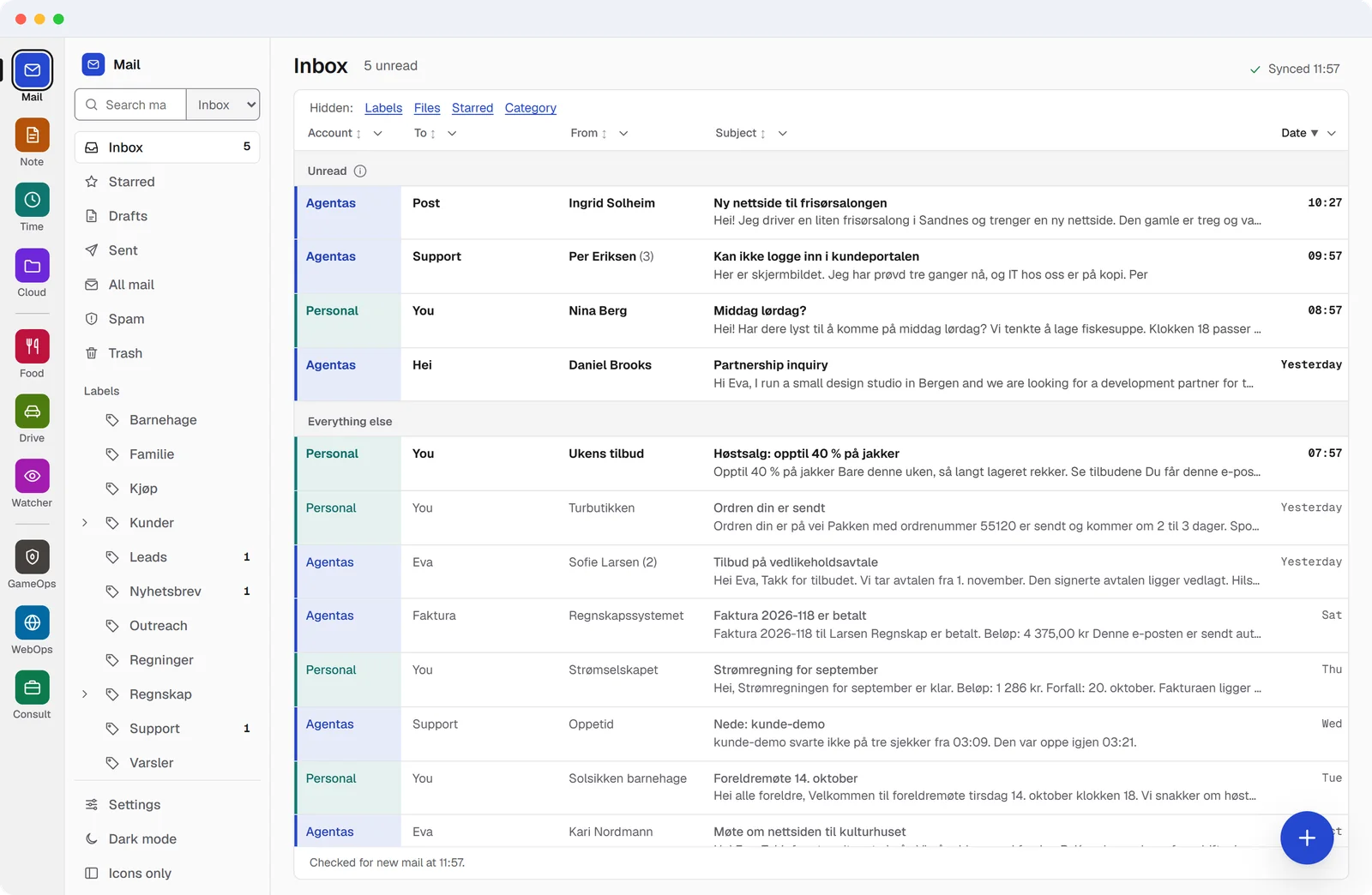This screenshot has height=895, width=1372.
Task: Open the From column filter dropdown
Action: (623, 133)
